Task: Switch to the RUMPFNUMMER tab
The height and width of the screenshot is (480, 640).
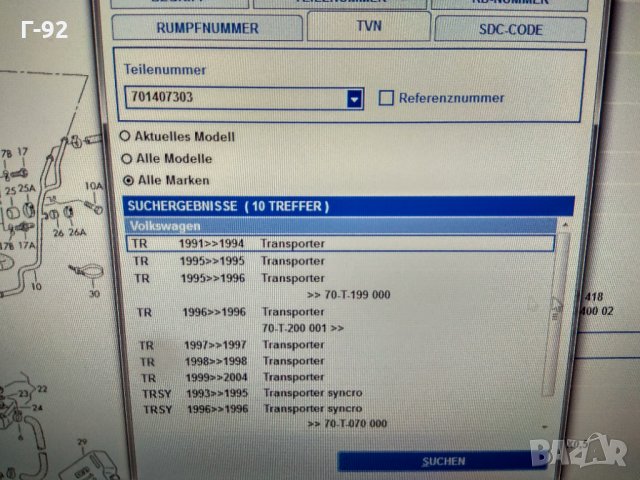Action: [206, 29]
